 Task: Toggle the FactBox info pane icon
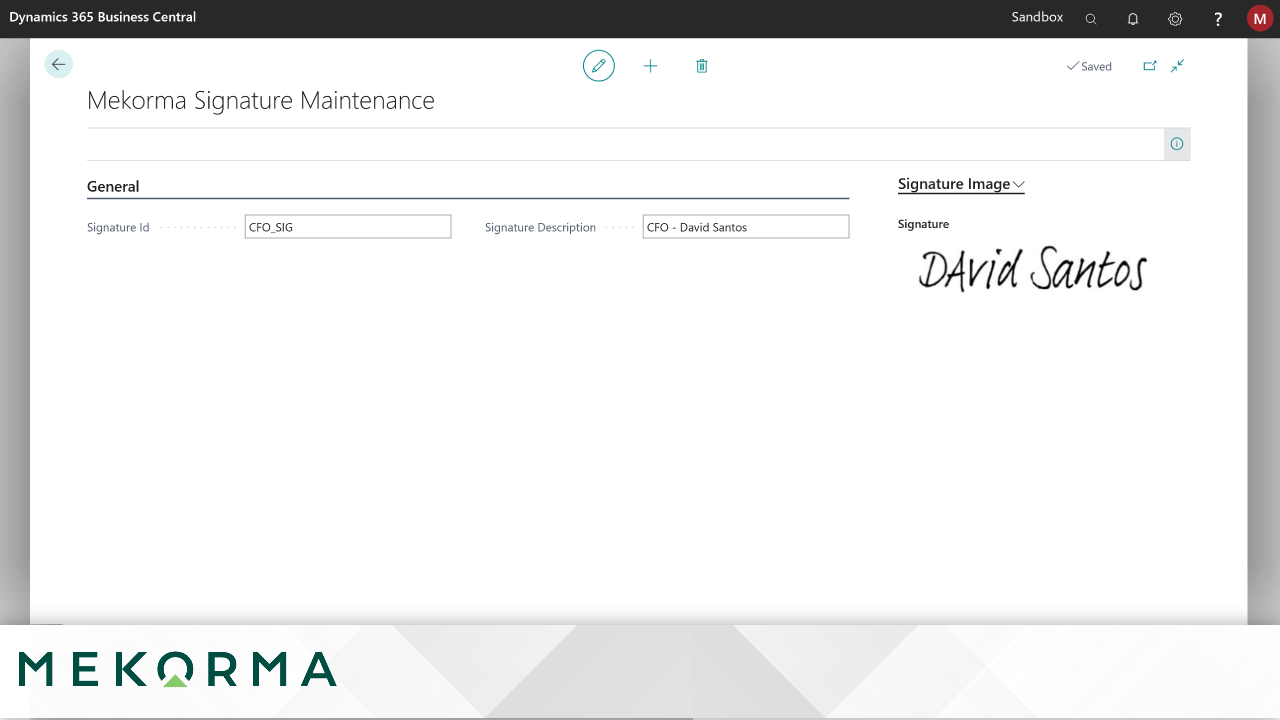tap(1177, 144)
